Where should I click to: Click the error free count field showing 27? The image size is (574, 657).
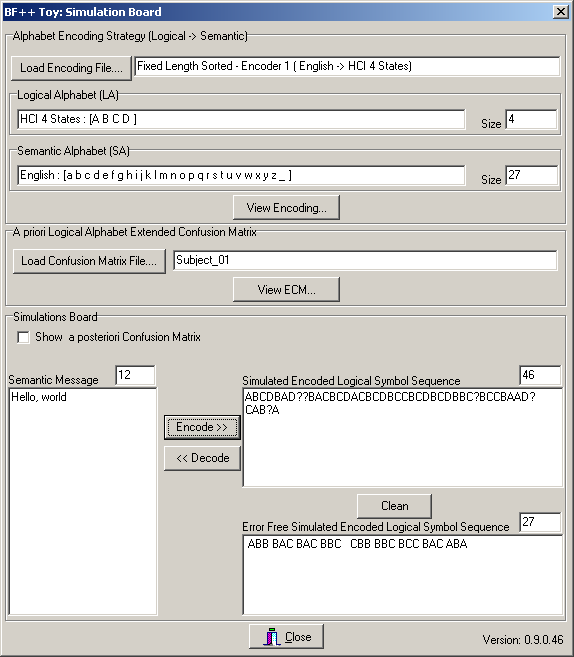[540, 522]
